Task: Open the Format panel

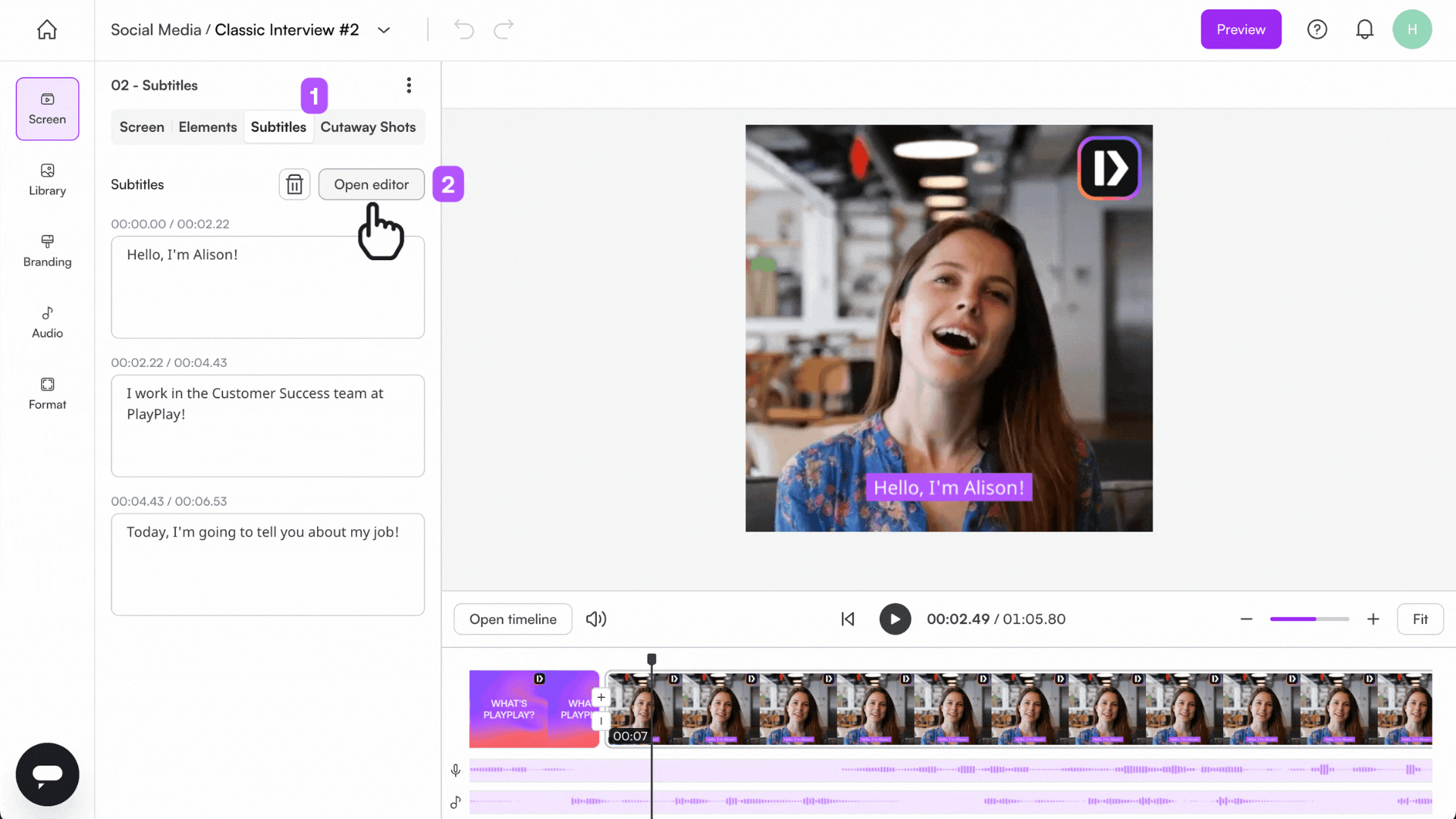Action: pos(47,393)
